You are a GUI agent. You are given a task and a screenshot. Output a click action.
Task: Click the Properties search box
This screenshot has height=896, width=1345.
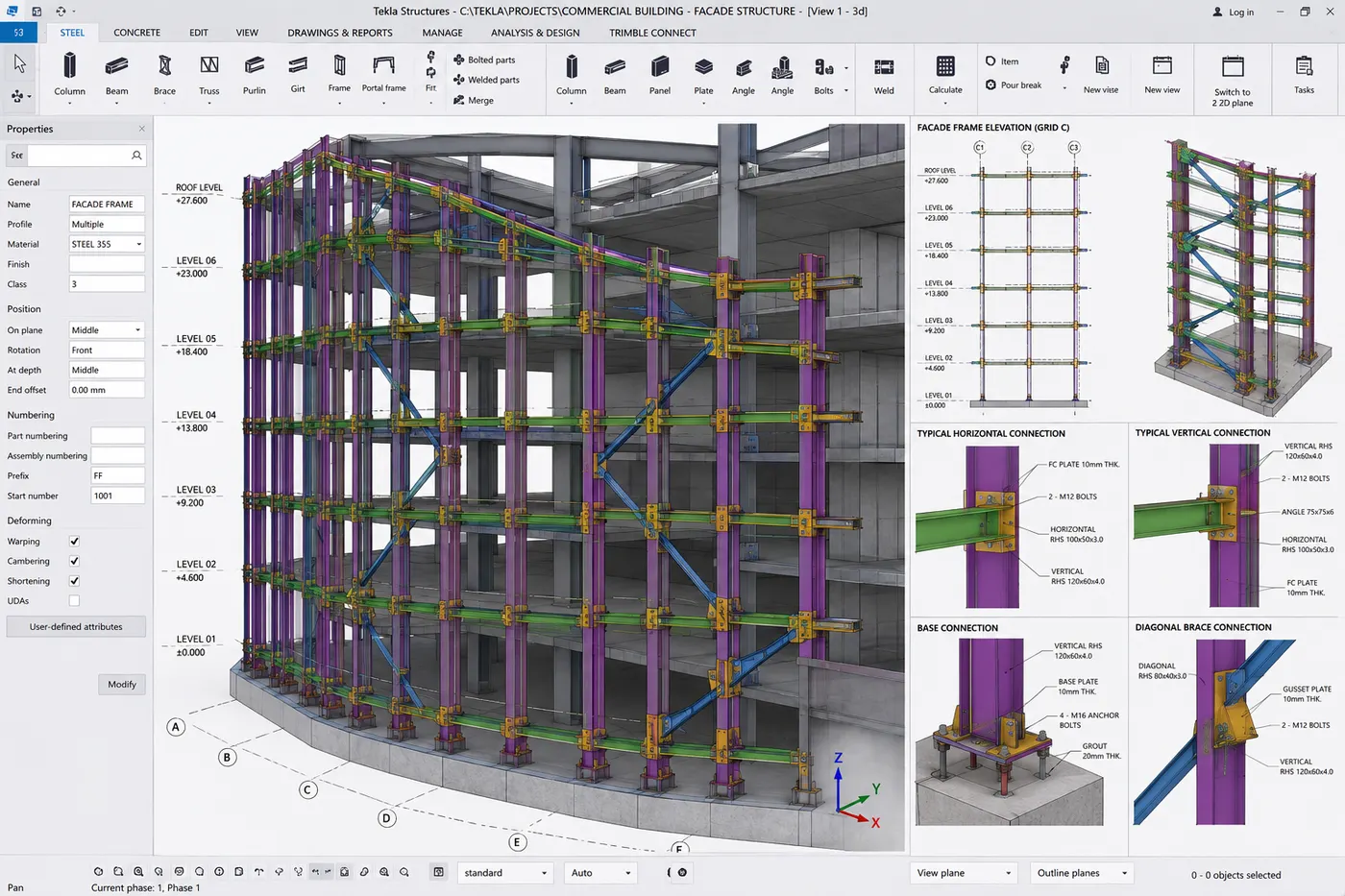click(86, 155)
